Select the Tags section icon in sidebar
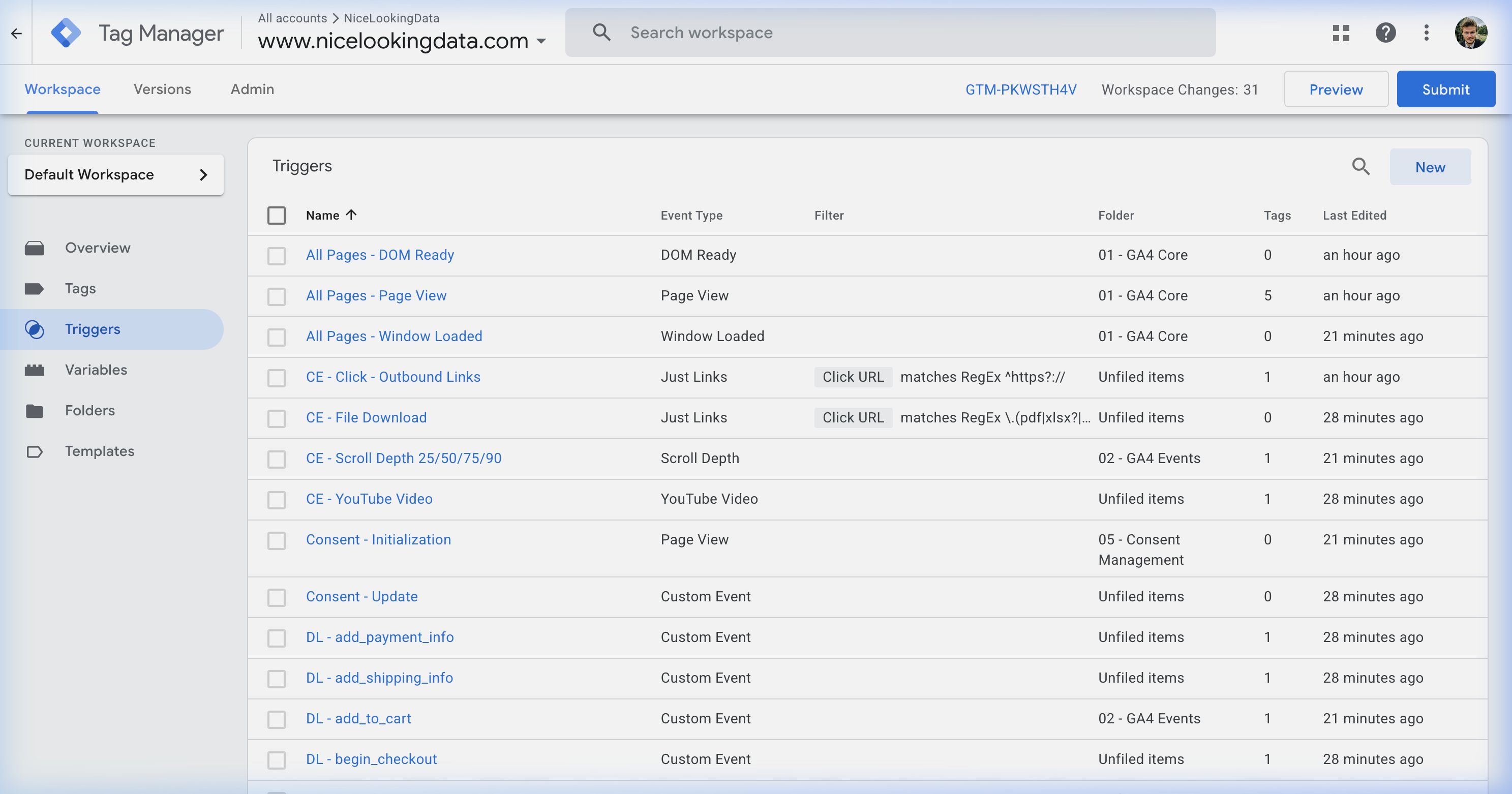The width and height of the screenshot is (1512, 794). point(36,288)
